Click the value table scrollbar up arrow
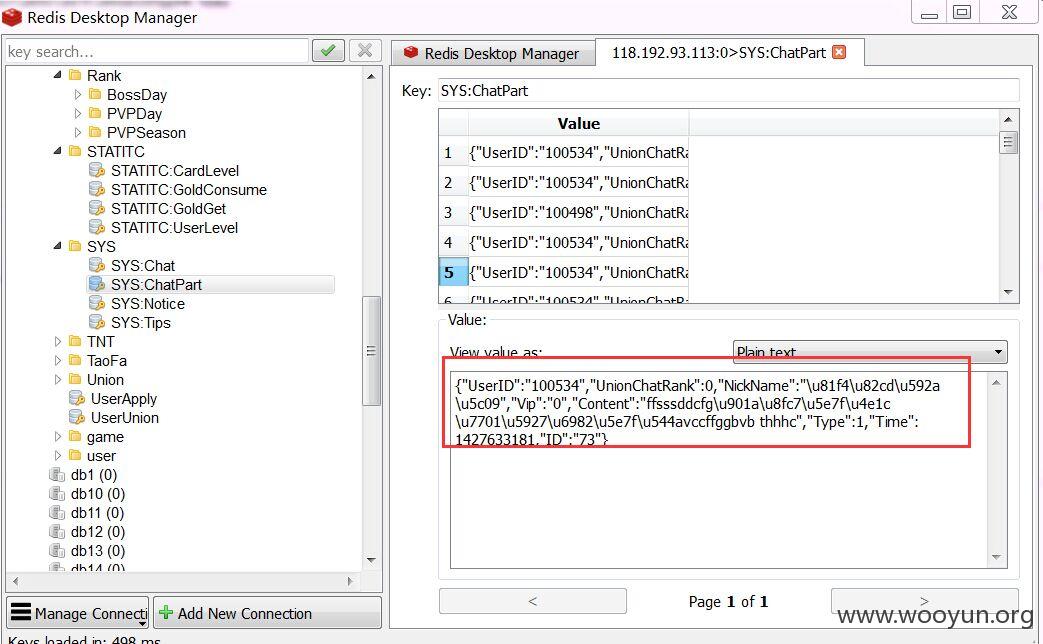Viewport: 1043px width, 644px height. (x=1008, y=120)
